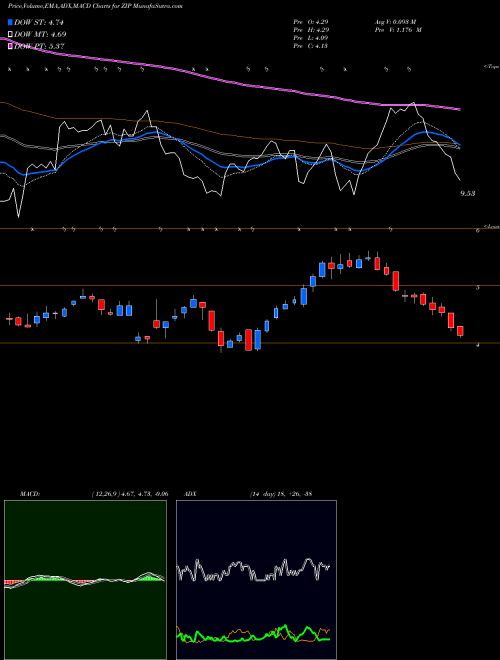Image resolution: width=500 pixels, height=660 pixels.
Task: Click the 'MACD:' panel heading
Action: pos(30,494)
